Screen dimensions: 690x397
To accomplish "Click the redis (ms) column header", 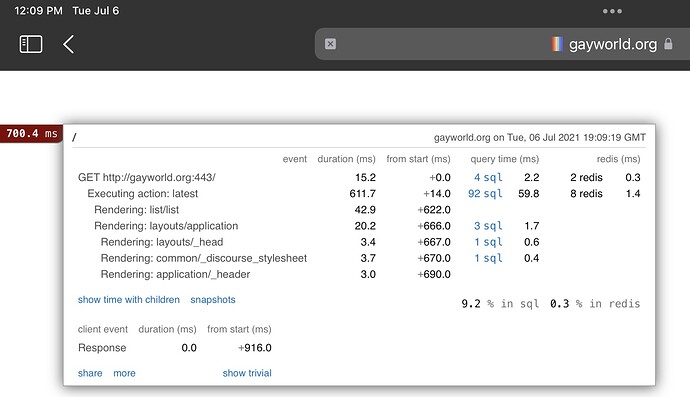I will [x=618, y=159].
